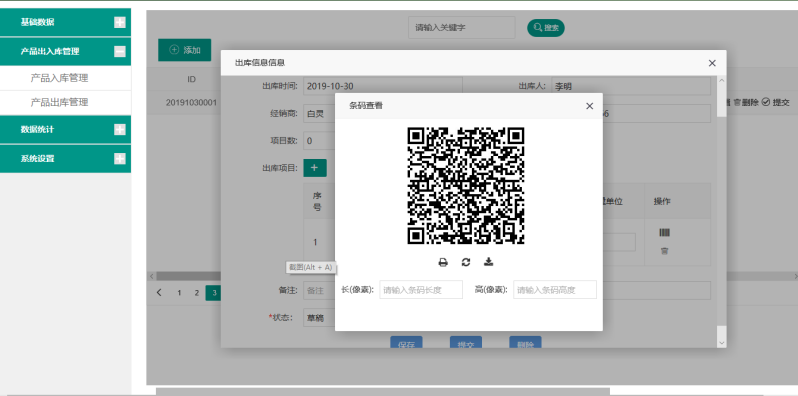Click the 序号 column header
This screenshot has width=798, height=396.
pyautogui.click(x=317, y=202)
